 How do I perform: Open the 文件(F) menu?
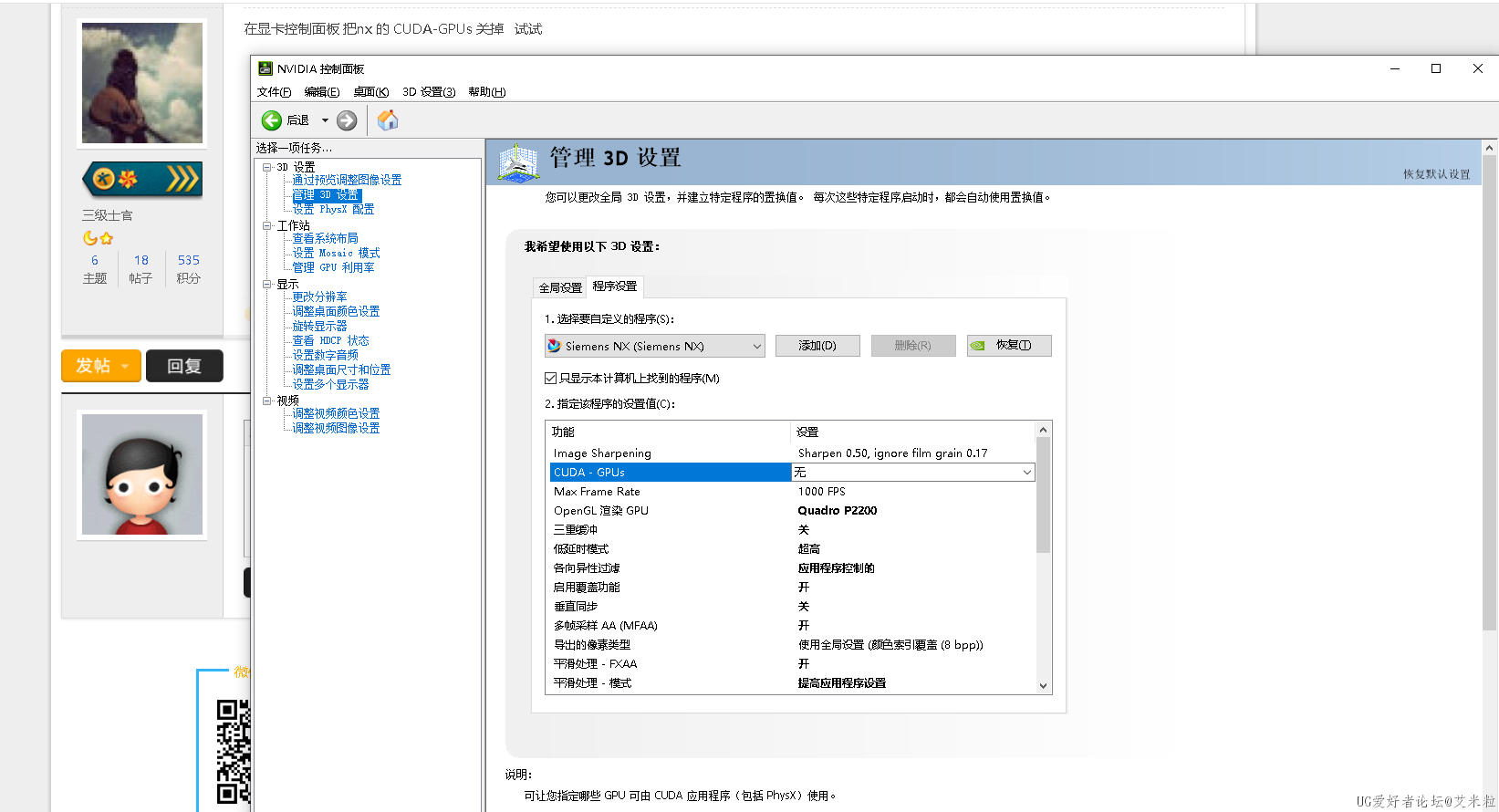(274, 92)
